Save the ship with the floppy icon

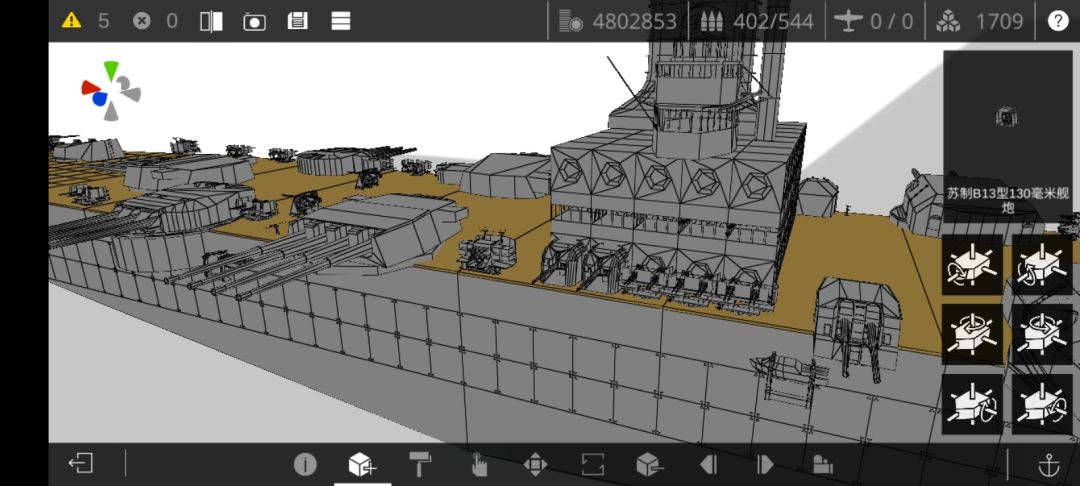298,21
